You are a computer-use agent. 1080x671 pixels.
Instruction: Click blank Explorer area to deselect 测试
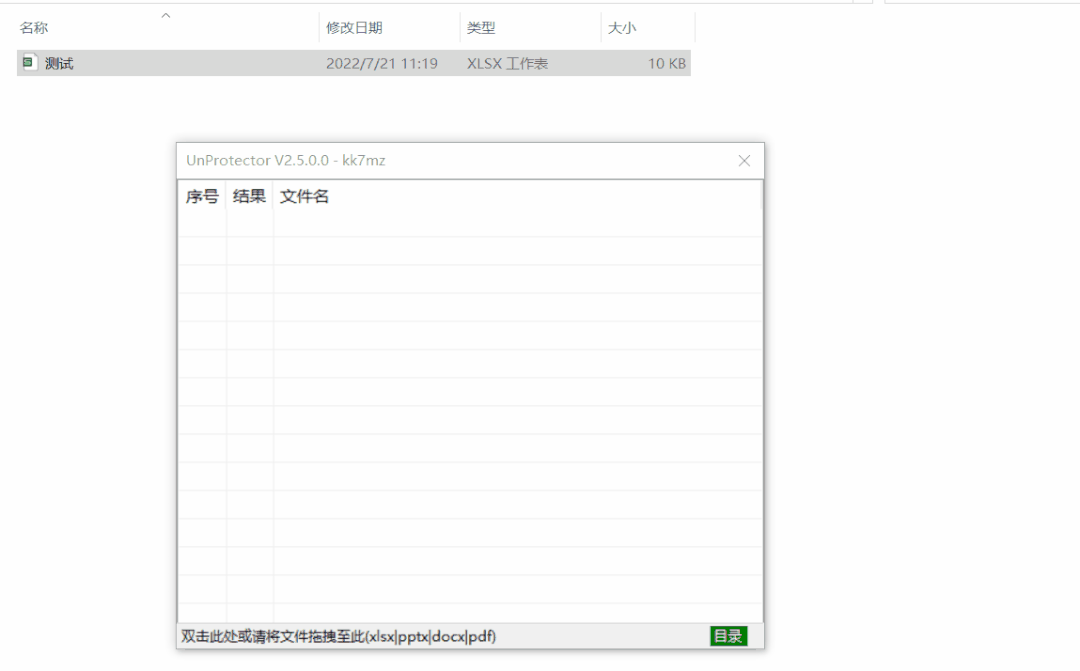coord(900,300)
